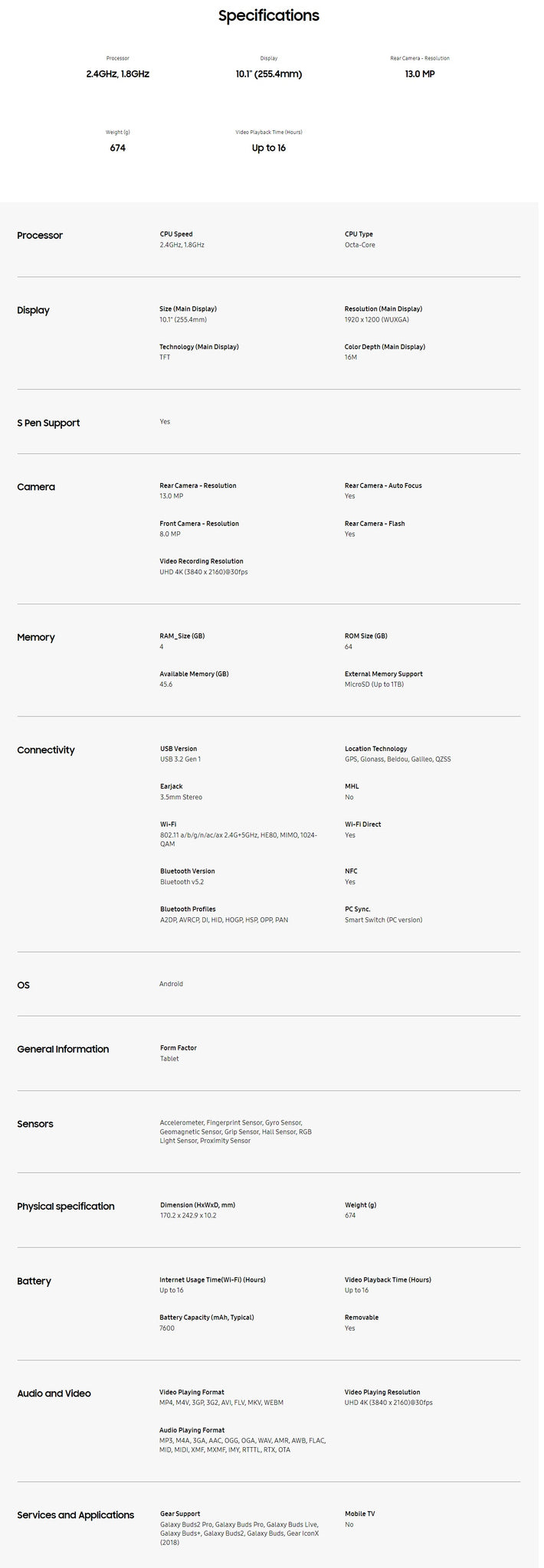Select the Bluetooth Profiles label
Image resolution: width=544 pixels, height=1568 pixels.
(x=188, y=910)
